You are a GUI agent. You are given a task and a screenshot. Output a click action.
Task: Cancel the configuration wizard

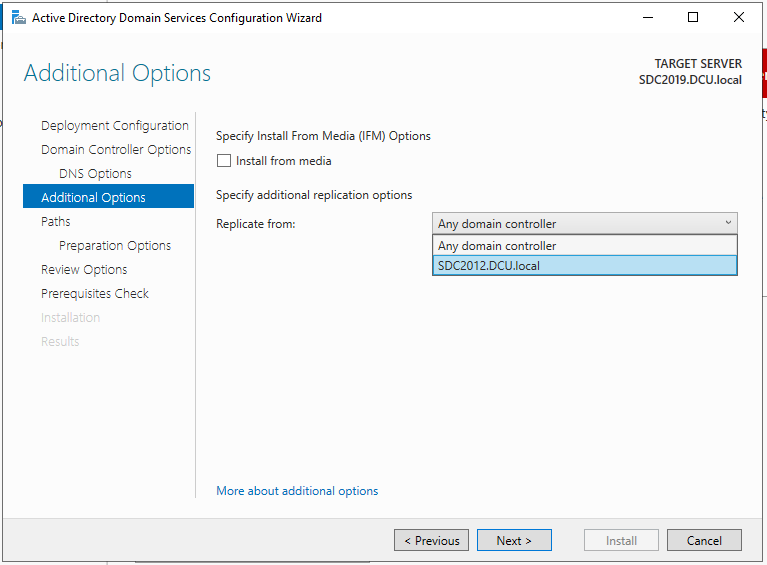704,541
